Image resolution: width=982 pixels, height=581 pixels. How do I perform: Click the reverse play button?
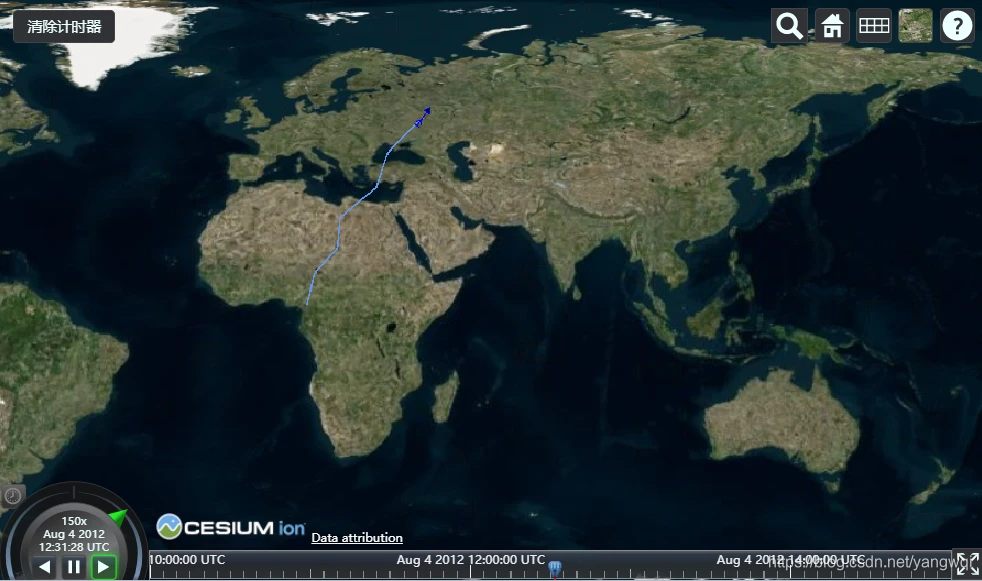[x=44, y=567]
